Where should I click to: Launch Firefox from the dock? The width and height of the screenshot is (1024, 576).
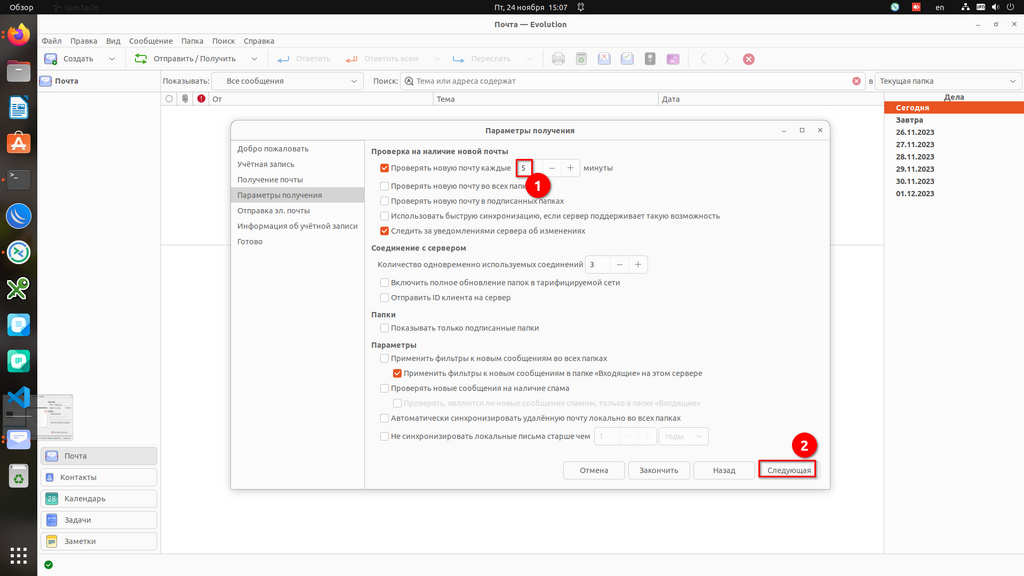point(18,36)
